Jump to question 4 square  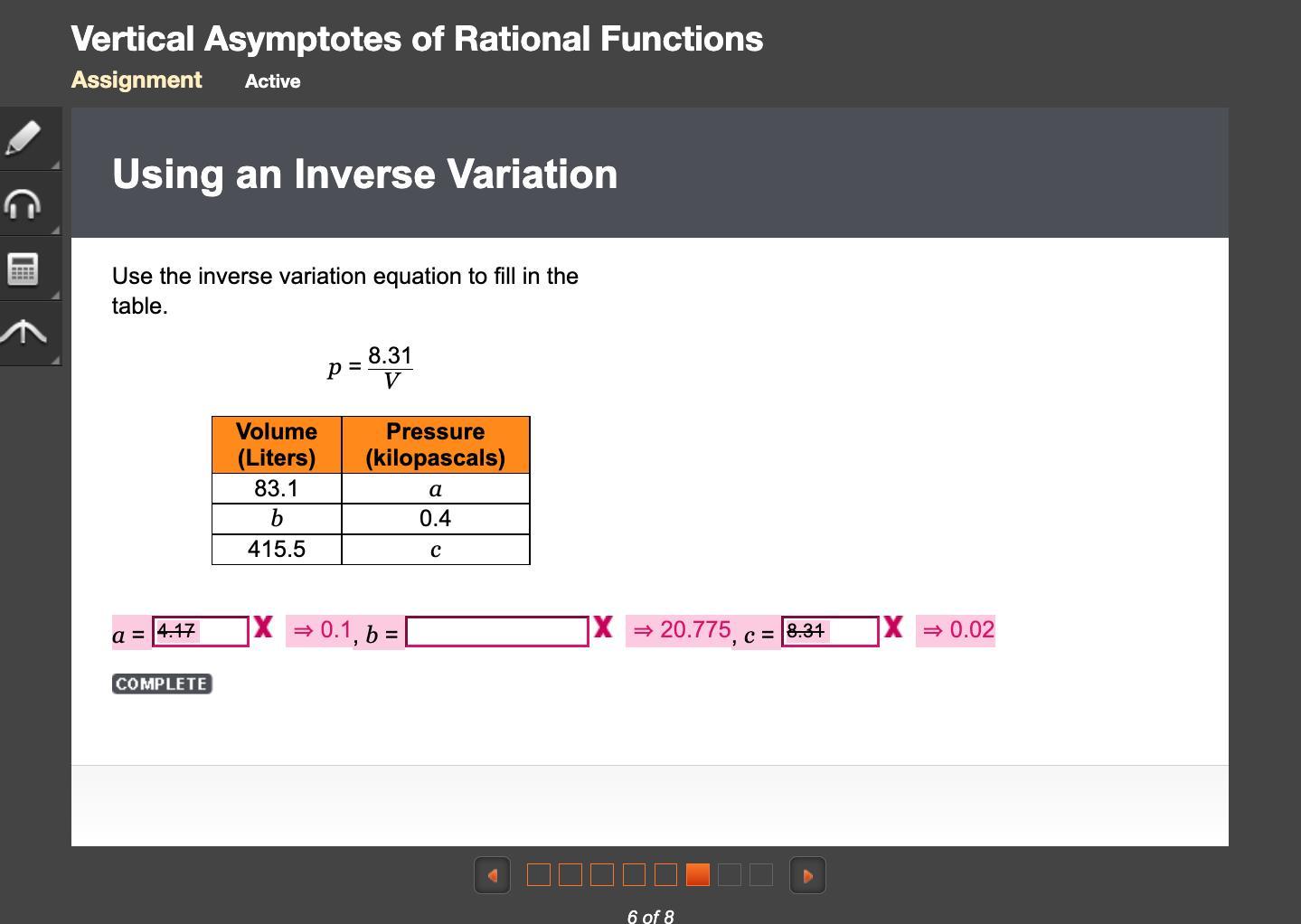pos(634,874)
